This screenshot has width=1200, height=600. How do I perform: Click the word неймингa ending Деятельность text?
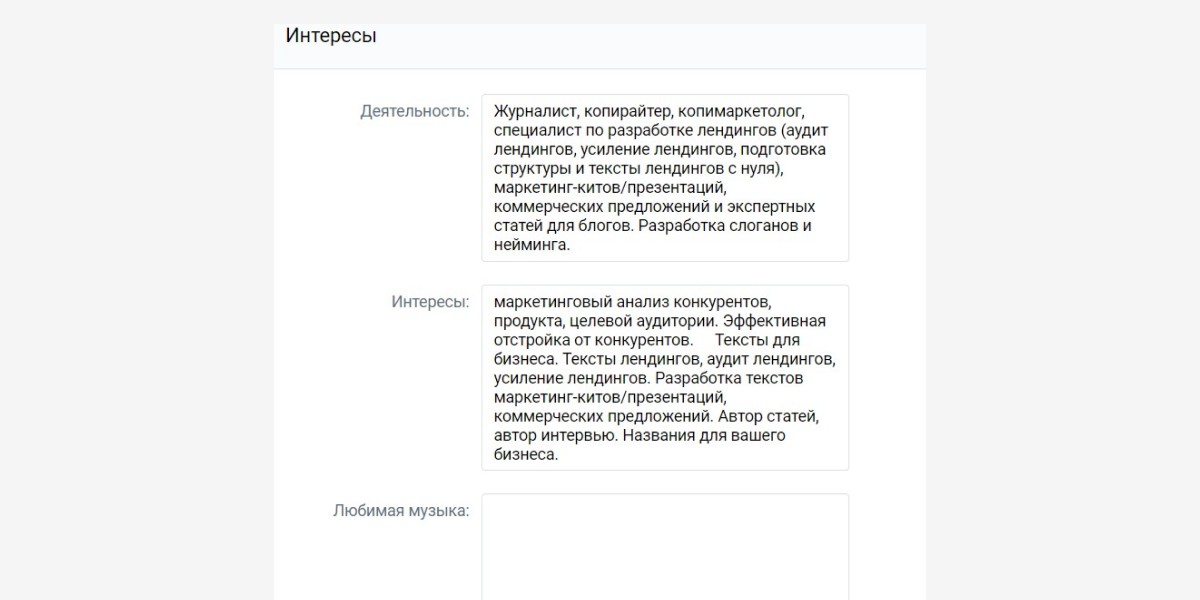point(531,244)
